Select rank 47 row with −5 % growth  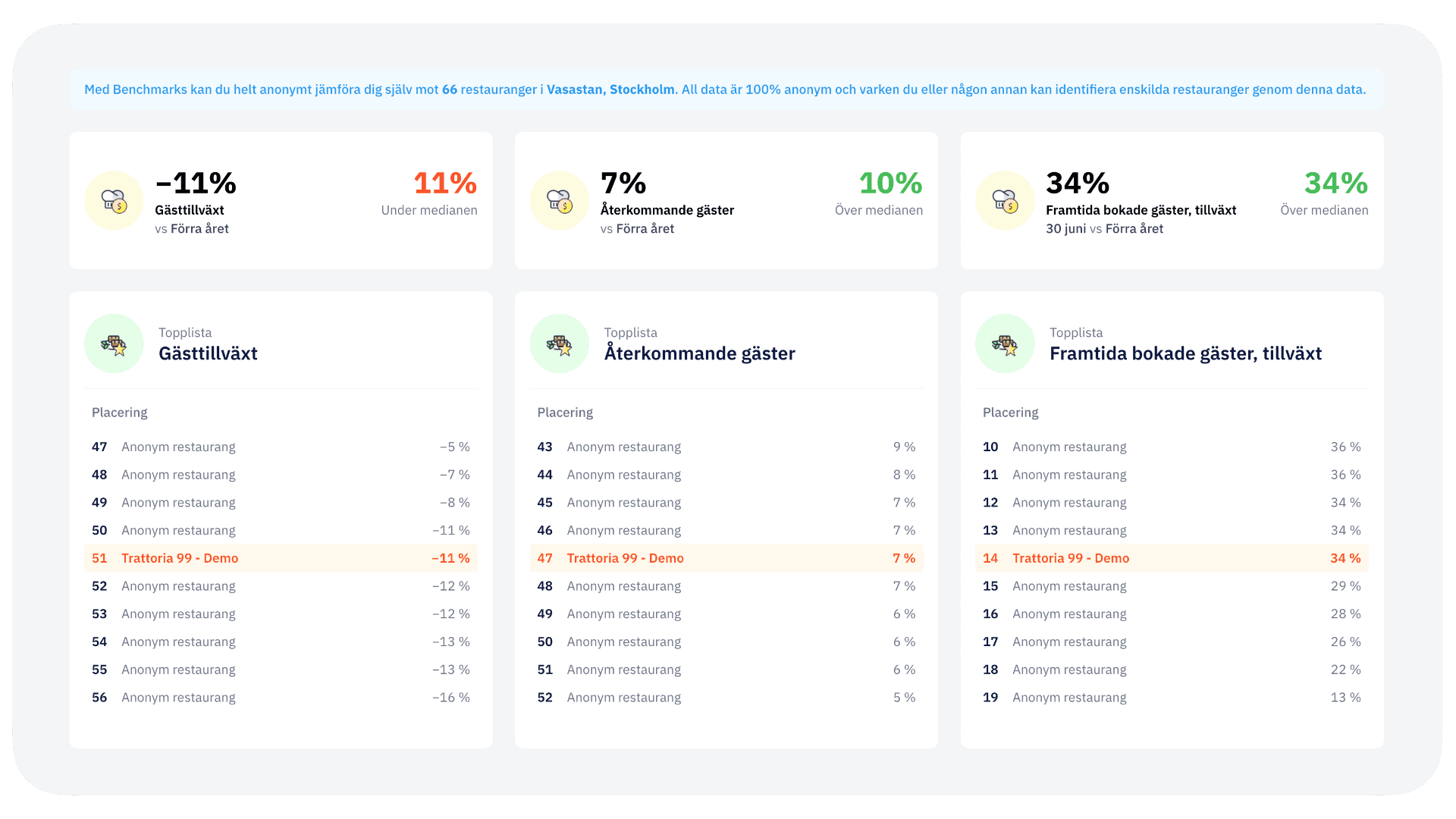(x=281, y=447)
